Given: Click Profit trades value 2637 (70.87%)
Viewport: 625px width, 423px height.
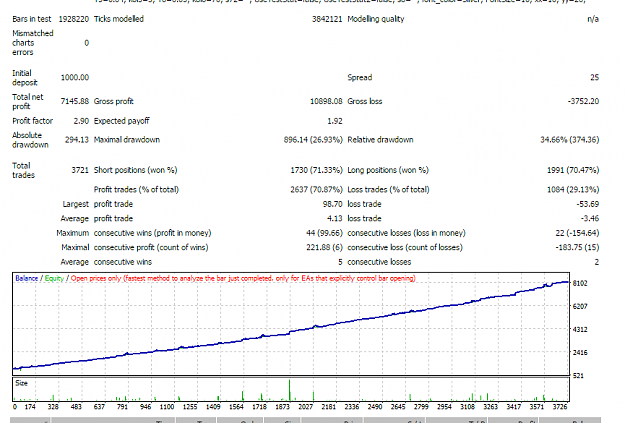Looking at the screenshot, I should click(x=316, y=189).
